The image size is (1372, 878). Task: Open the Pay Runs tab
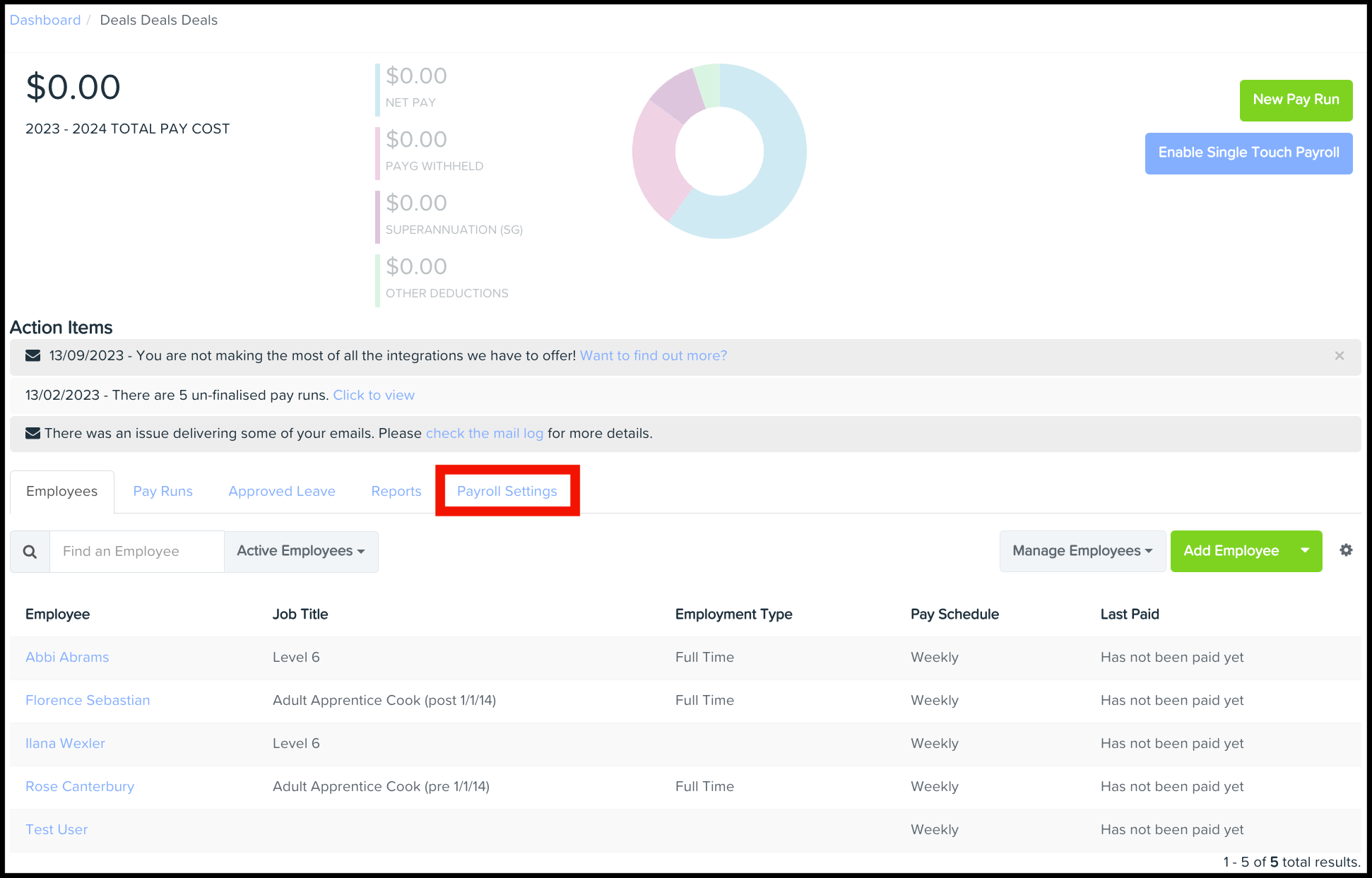(x=162, y=492)
